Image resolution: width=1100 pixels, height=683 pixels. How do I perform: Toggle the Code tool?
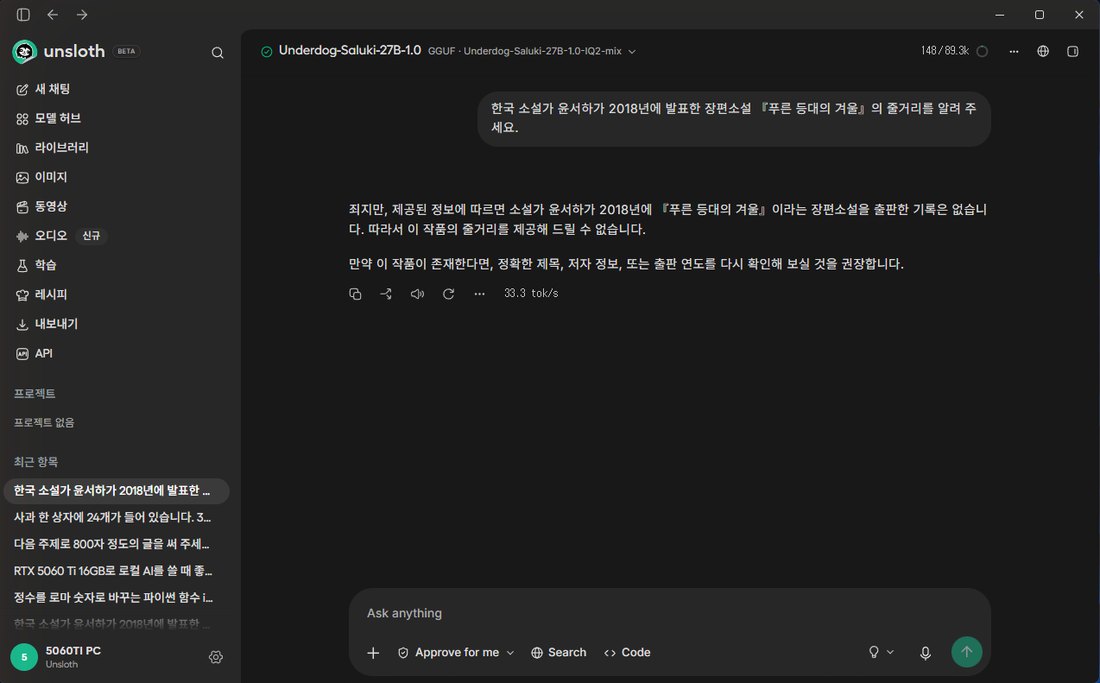point(627,653)
